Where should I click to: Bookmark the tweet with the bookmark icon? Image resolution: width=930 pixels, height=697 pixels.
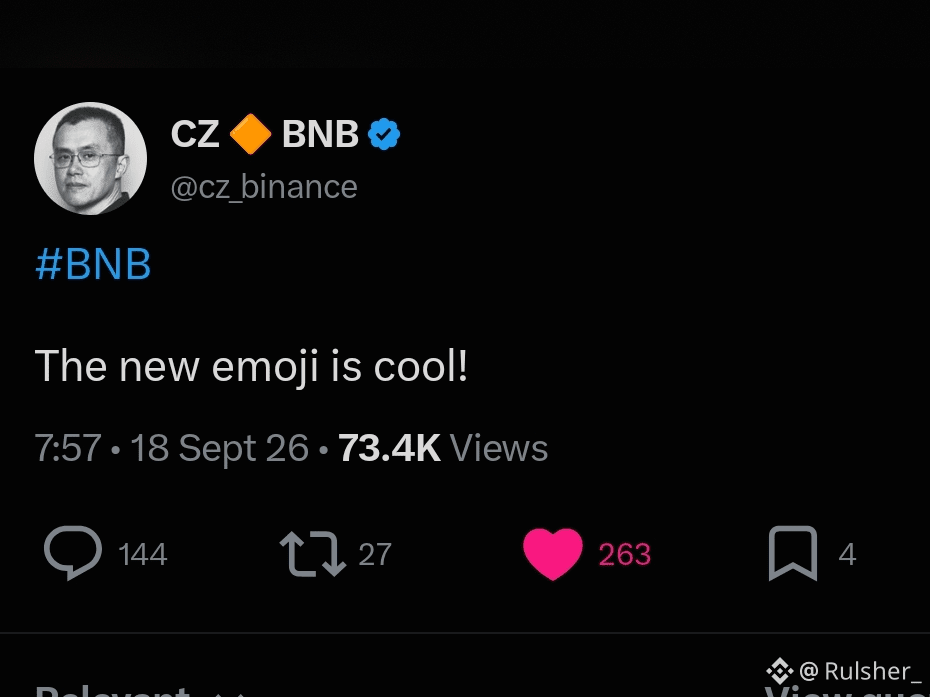click(793, 553)
